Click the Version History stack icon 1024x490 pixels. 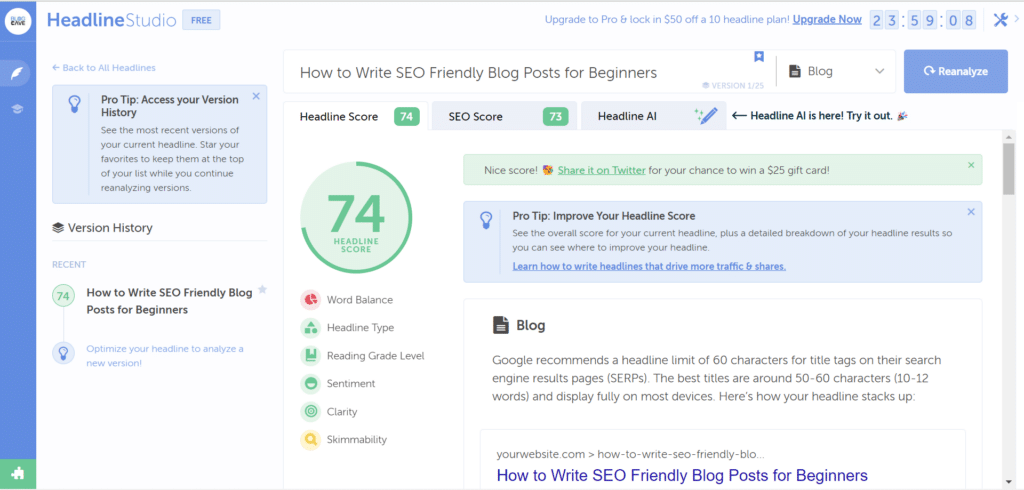58,228
